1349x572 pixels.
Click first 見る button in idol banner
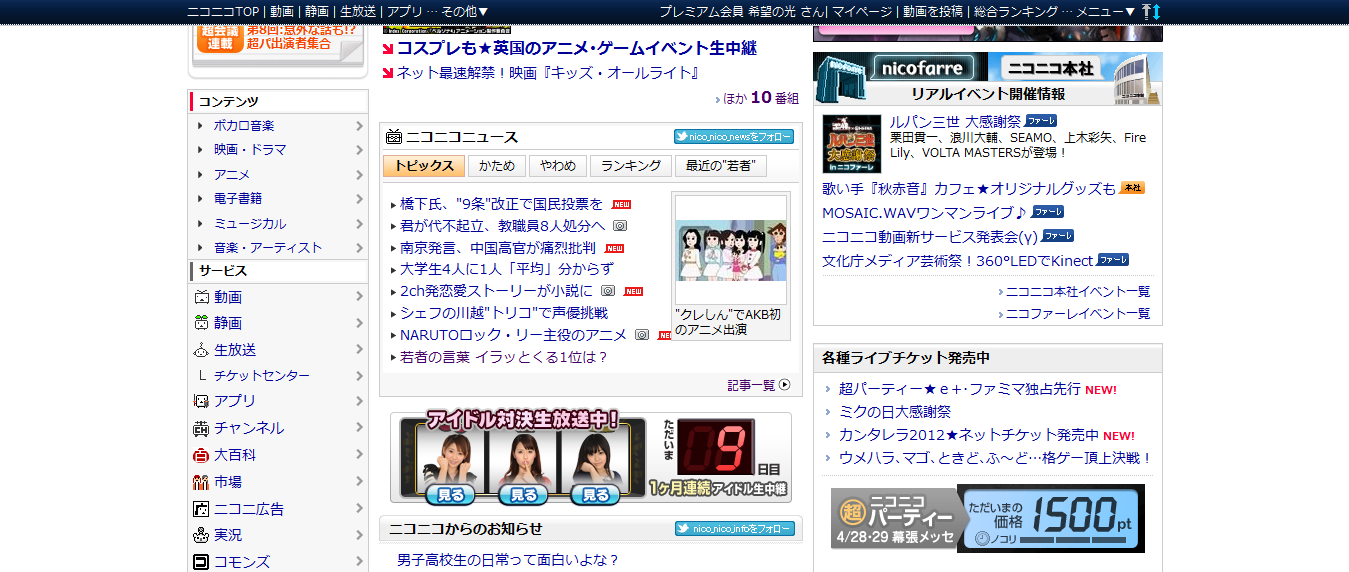450,494
